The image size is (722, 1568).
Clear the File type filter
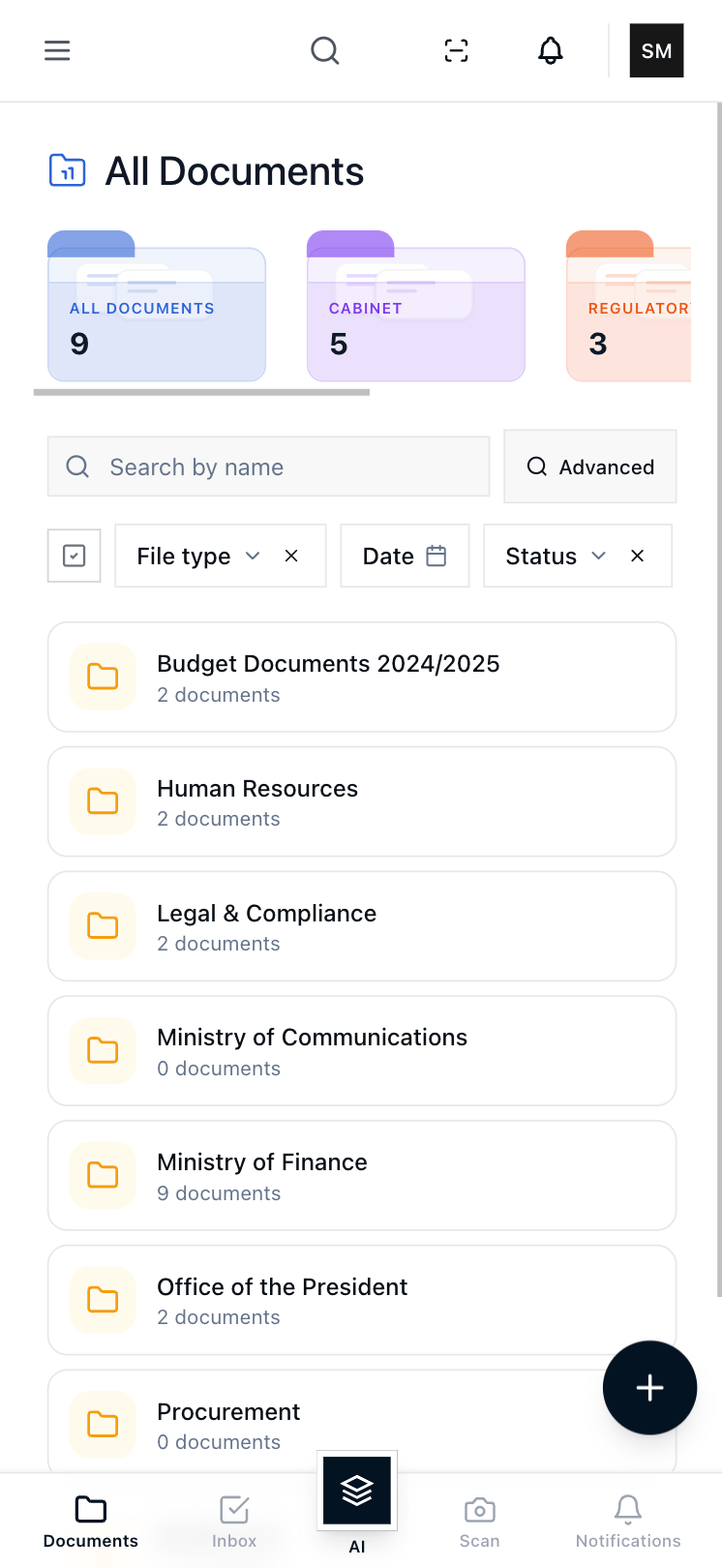pyautogui.click(x=291, y=556)
